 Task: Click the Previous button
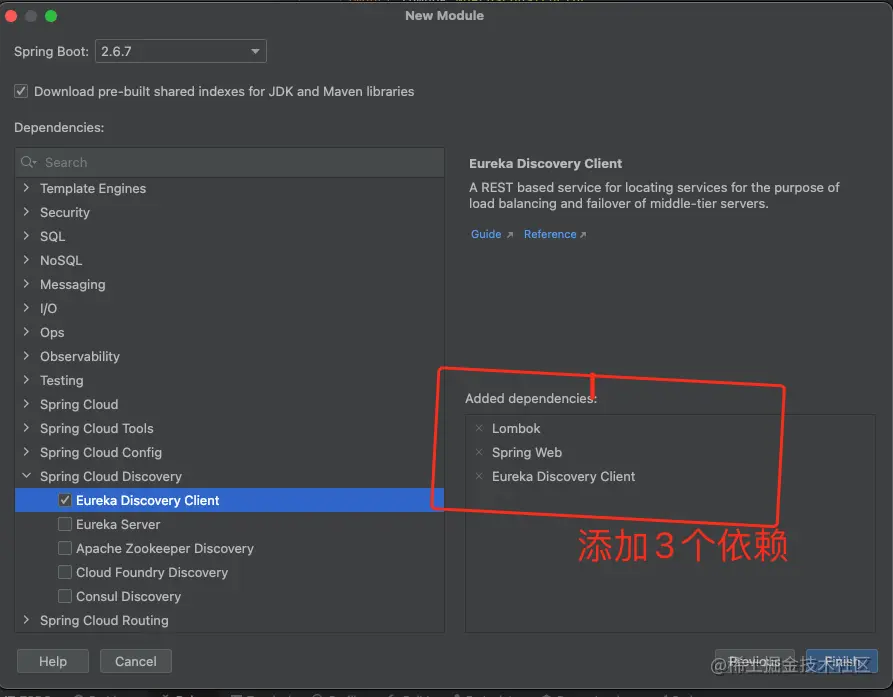[755, 661]
